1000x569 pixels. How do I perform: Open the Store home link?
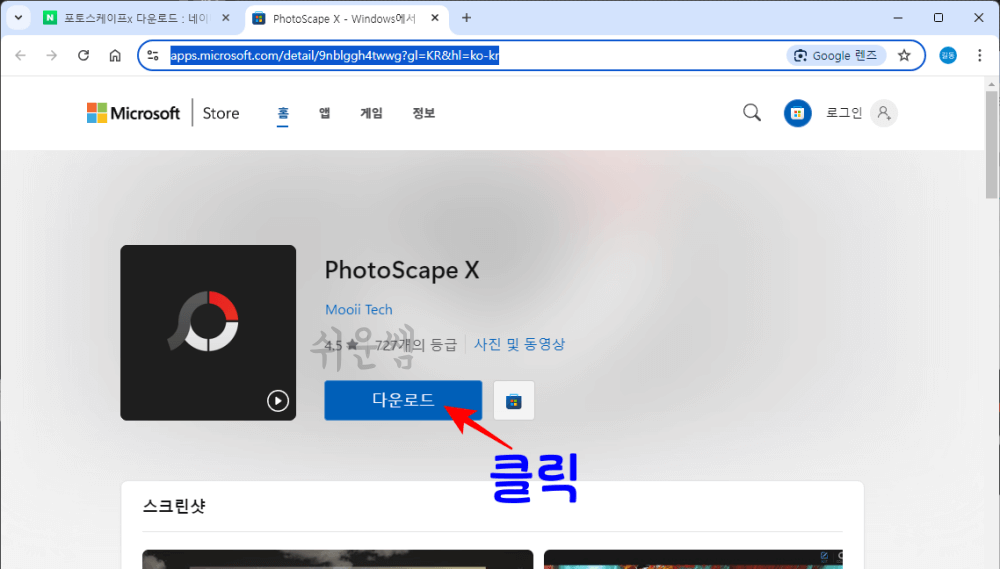click(221, 113)
